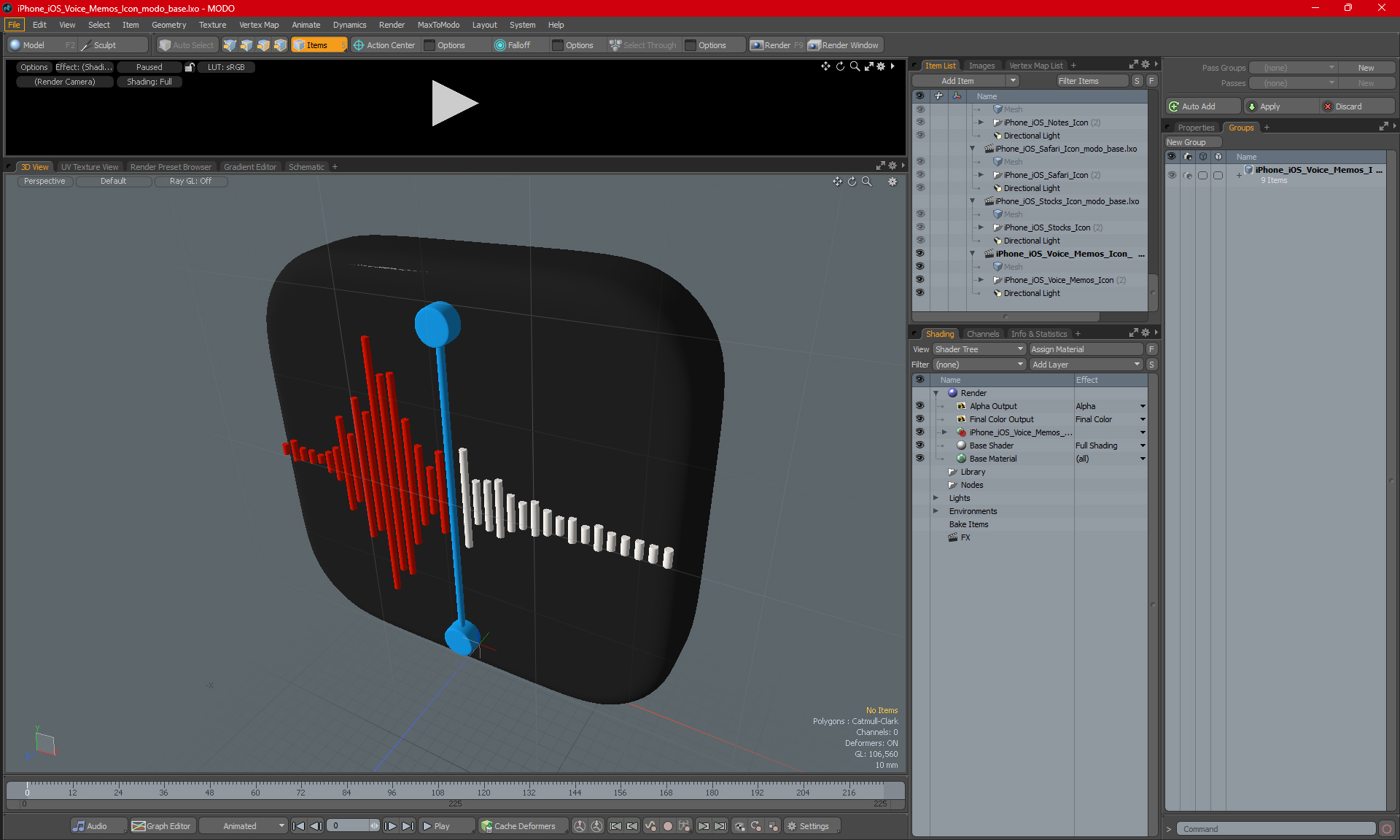Activate Items selection mode

pyautogui.click(x=318, y=45)
